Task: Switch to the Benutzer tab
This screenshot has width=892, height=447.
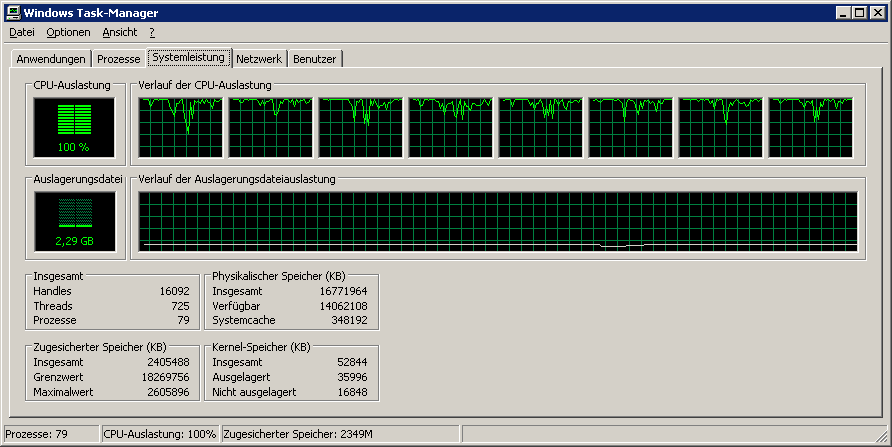Action: tap(315, 59)
